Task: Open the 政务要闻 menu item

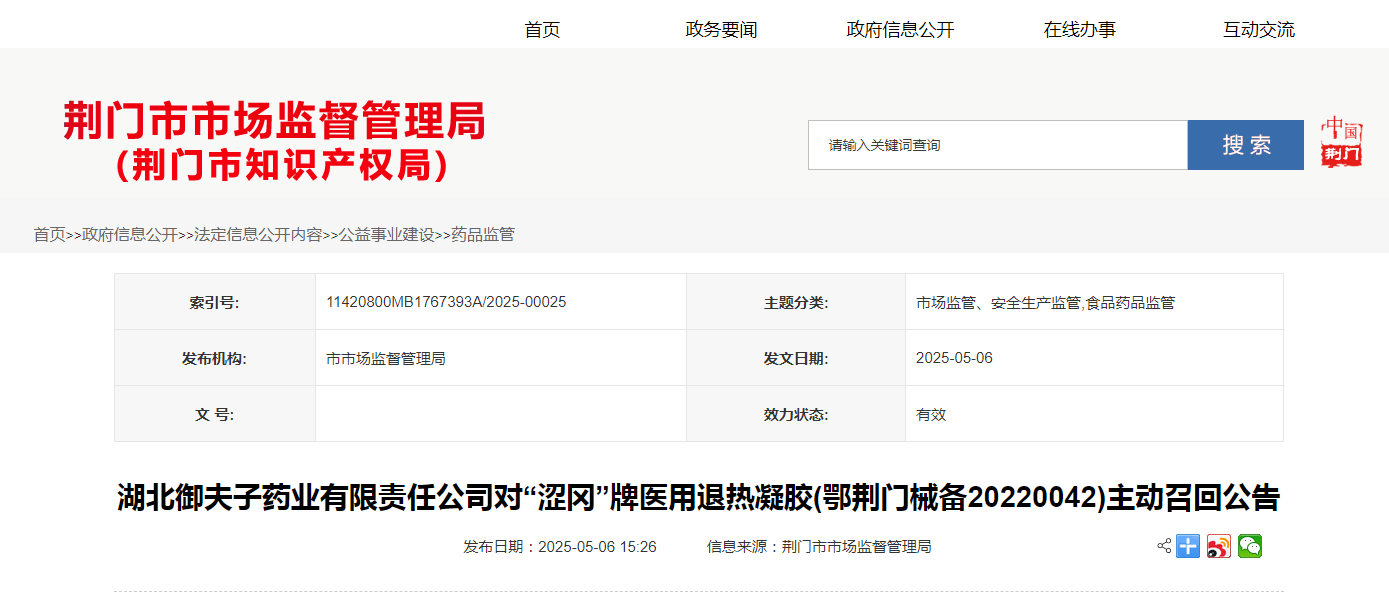Action: tap(721, 30)
